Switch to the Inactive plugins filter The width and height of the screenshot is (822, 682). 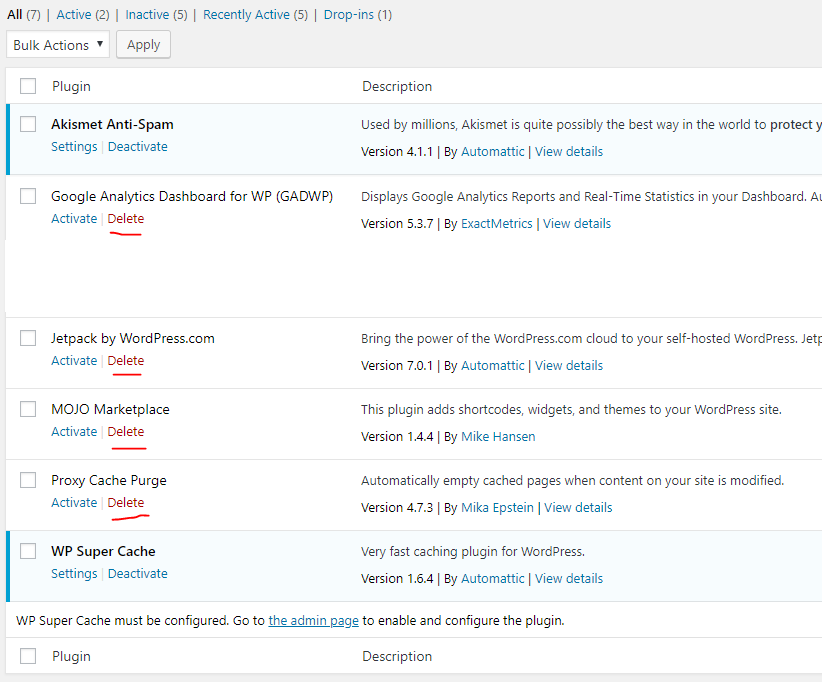pyautogui.click(x=147, y=15)
